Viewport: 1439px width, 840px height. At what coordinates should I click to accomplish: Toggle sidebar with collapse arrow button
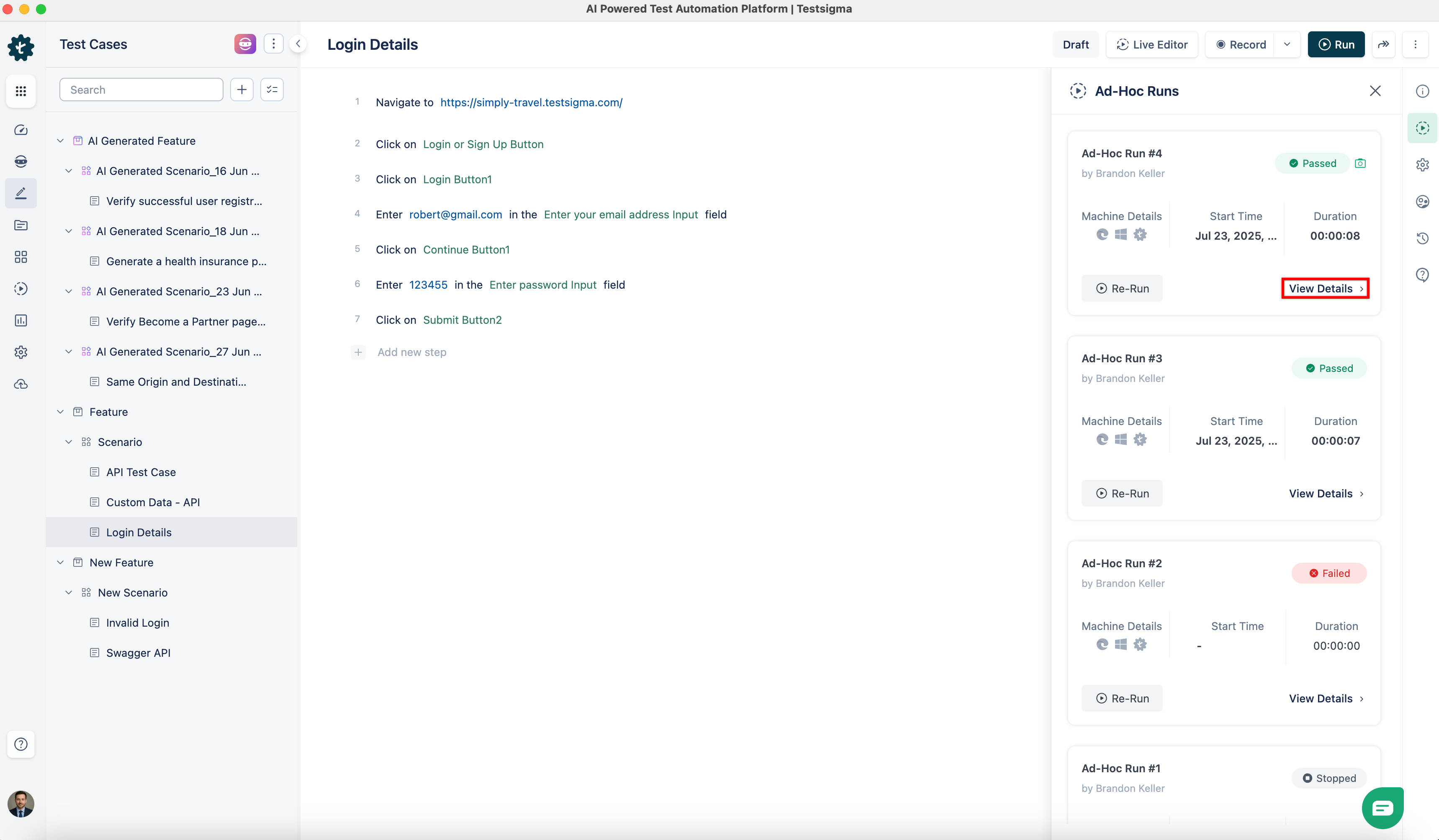(298, 44)
